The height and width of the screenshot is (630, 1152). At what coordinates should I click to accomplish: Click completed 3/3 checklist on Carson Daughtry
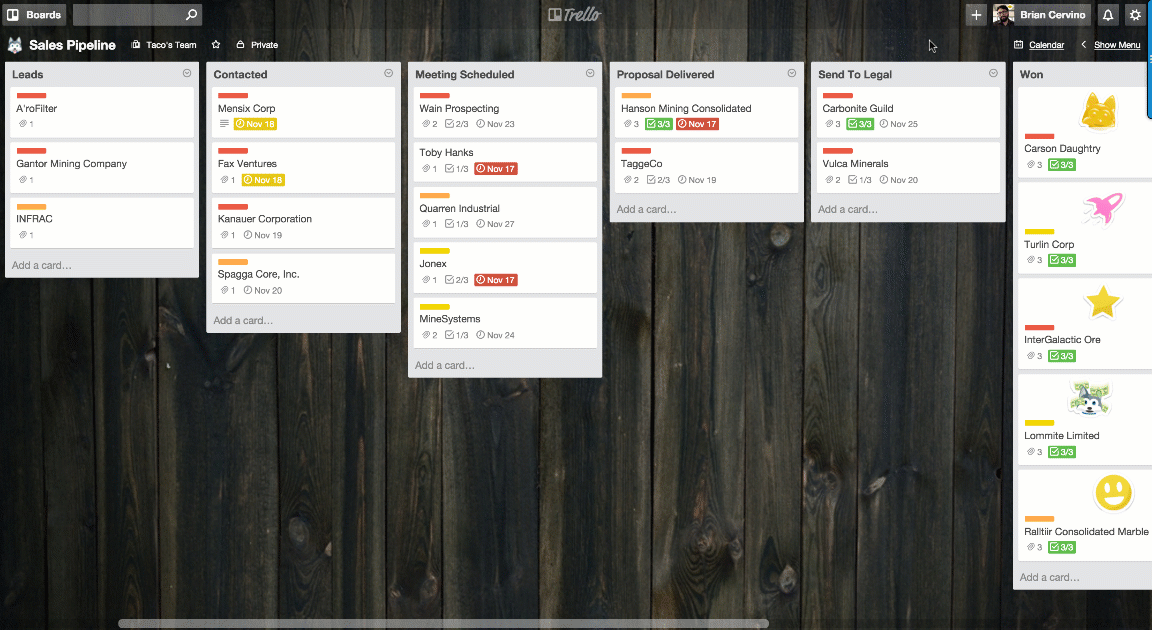click(1062, 164)
